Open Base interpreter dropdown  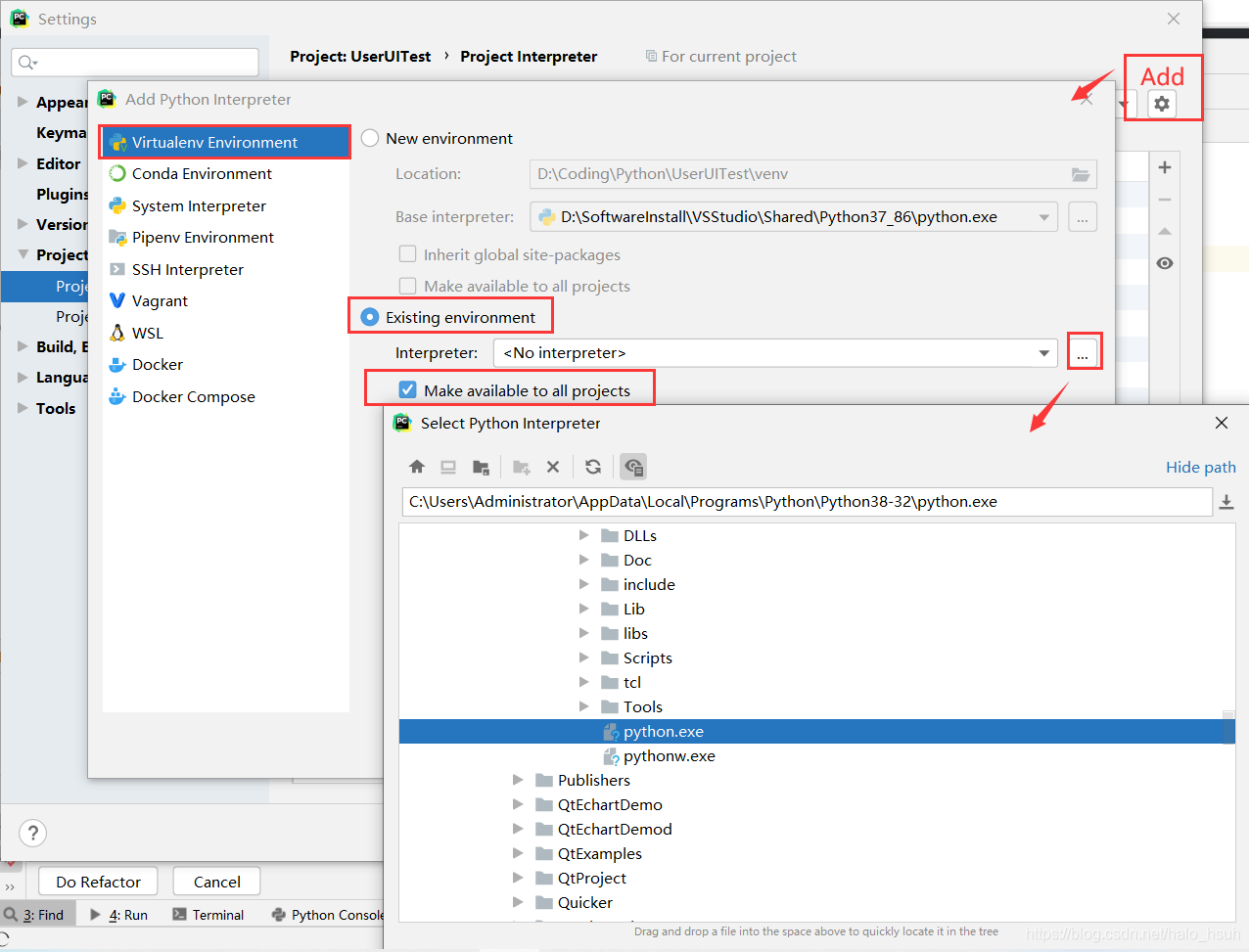[x=1043, y=217]
